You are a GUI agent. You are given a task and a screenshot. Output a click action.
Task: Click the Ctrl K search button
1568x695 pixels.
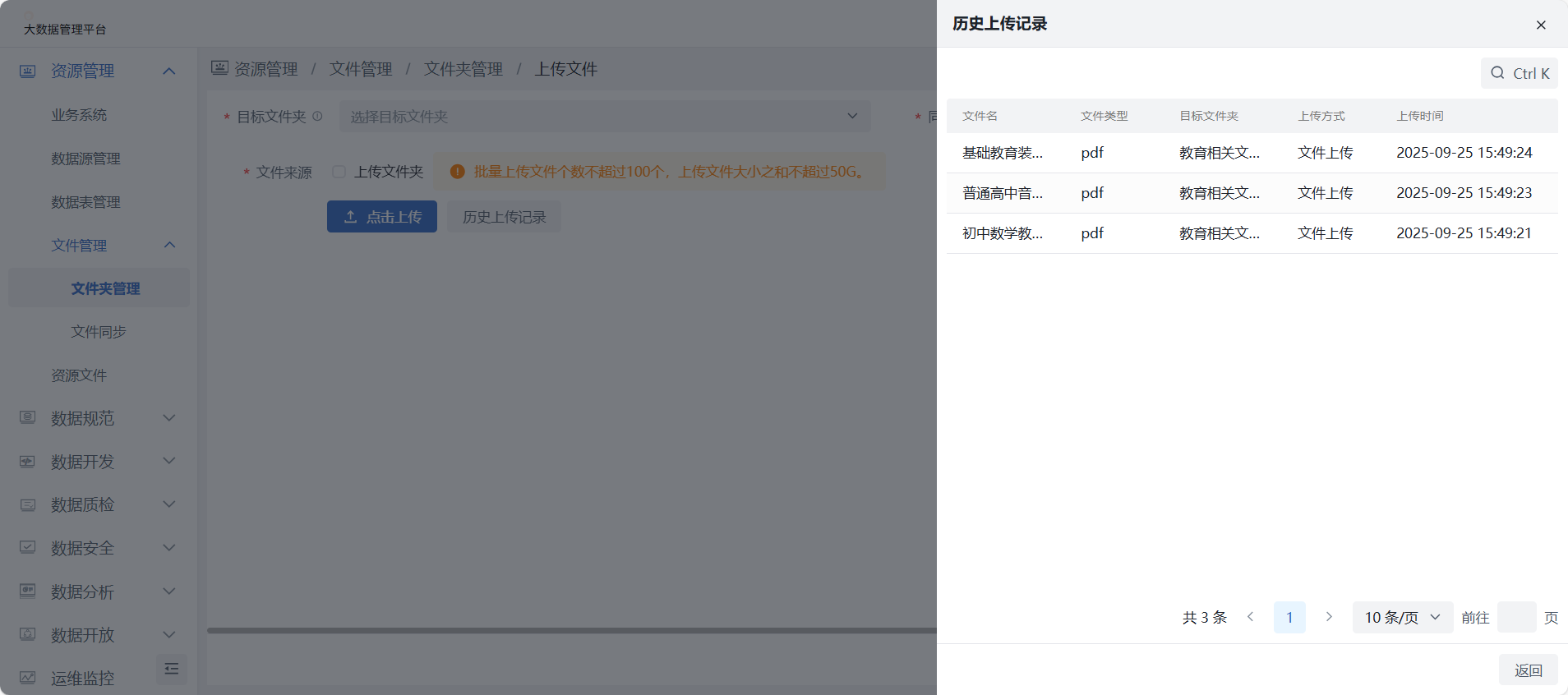click(x=1520, y=73)
